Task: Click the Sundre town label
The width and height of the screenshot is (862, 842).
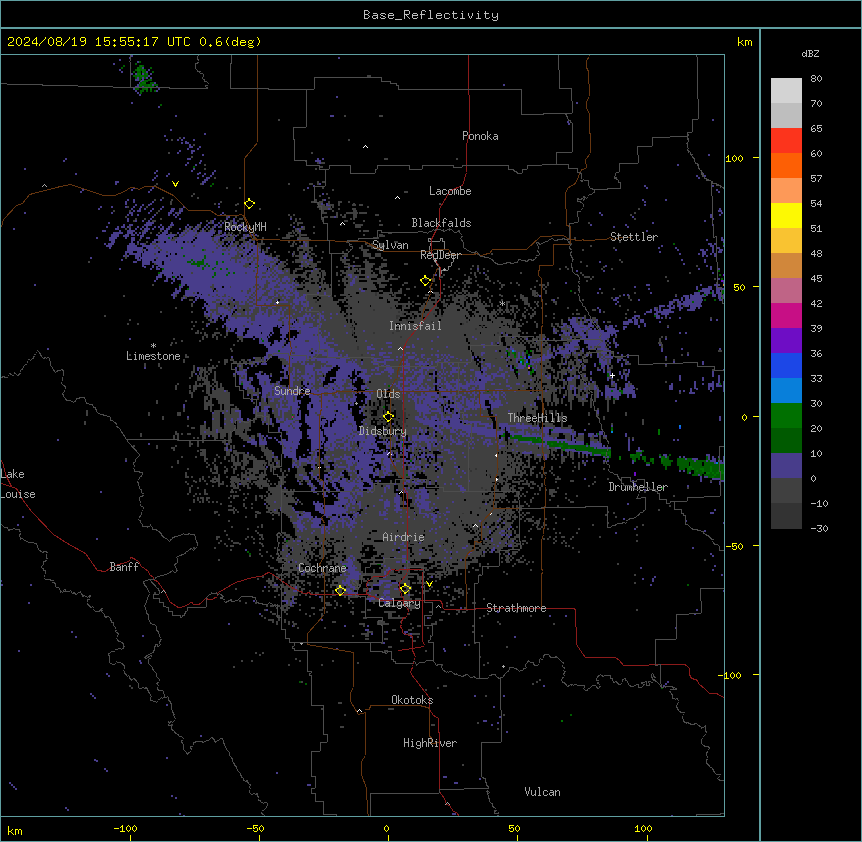Action: 292,391
